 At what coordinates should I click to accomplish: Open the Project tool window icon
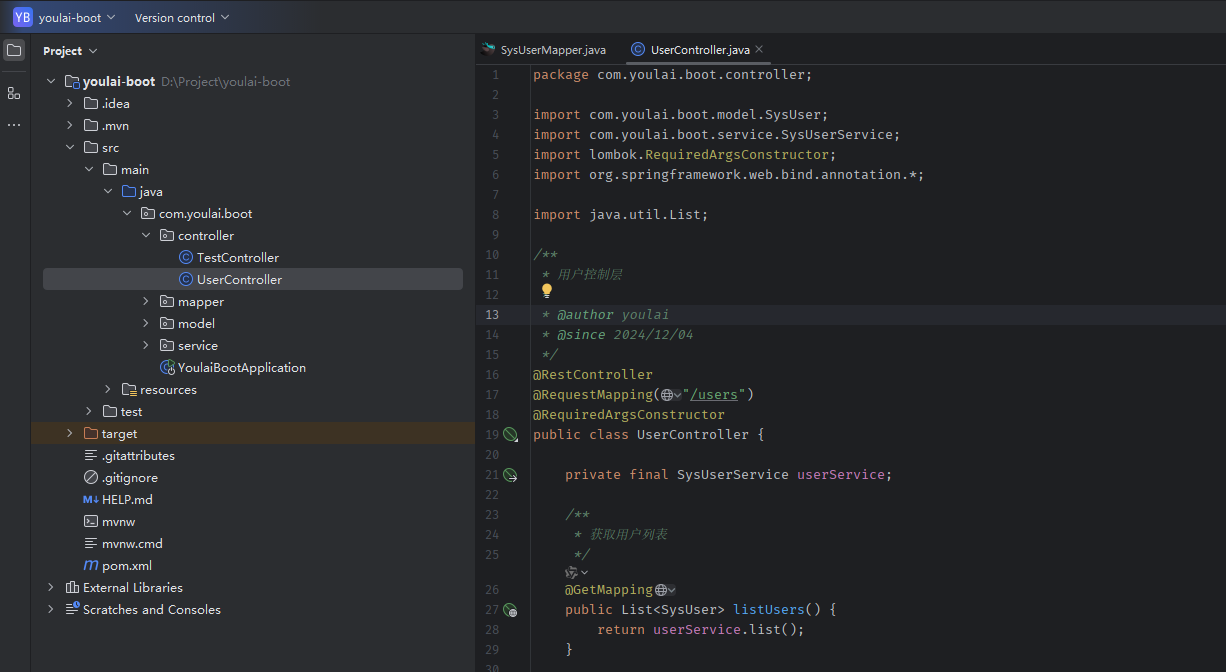coord(14,50)
